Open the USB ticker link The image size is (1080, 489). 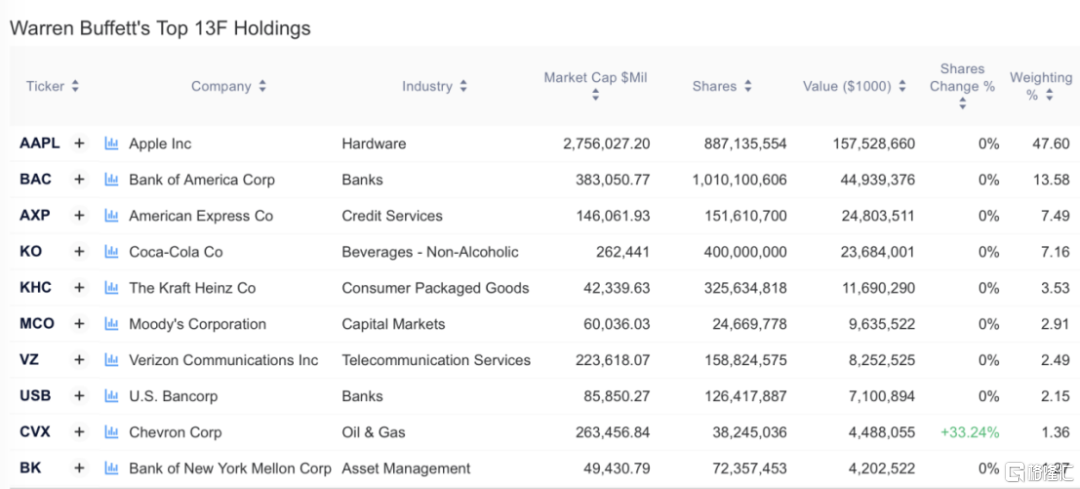pyautogui.click(x=35, y=396)
